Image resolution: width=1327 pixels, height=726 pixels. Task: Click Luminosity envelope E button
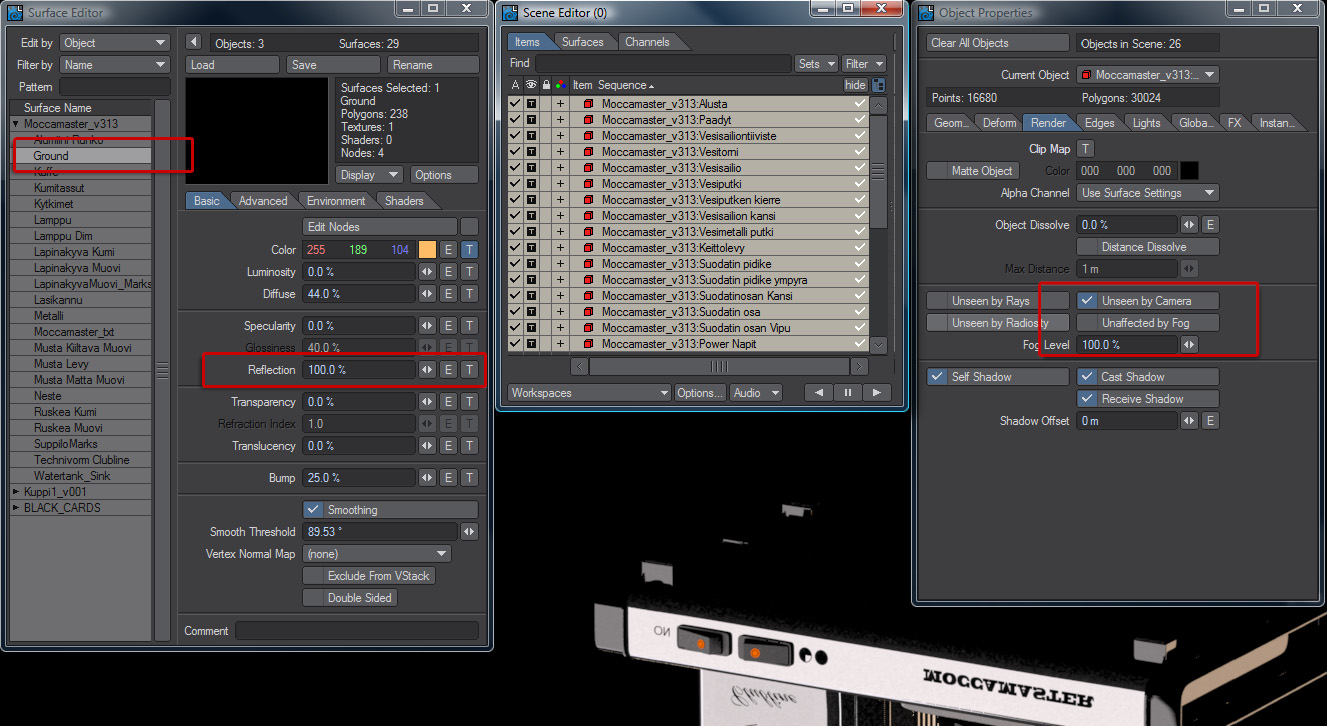click(x=448, y=272)
